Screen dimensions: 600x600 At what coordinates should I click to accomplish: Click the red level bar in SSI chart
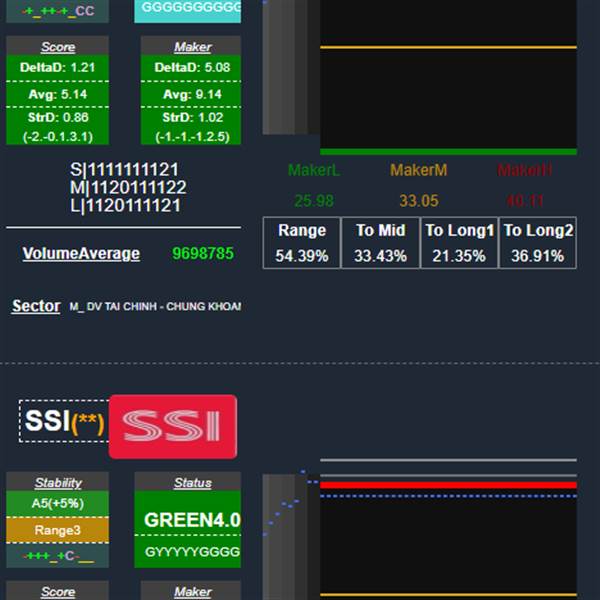[448, 485]
